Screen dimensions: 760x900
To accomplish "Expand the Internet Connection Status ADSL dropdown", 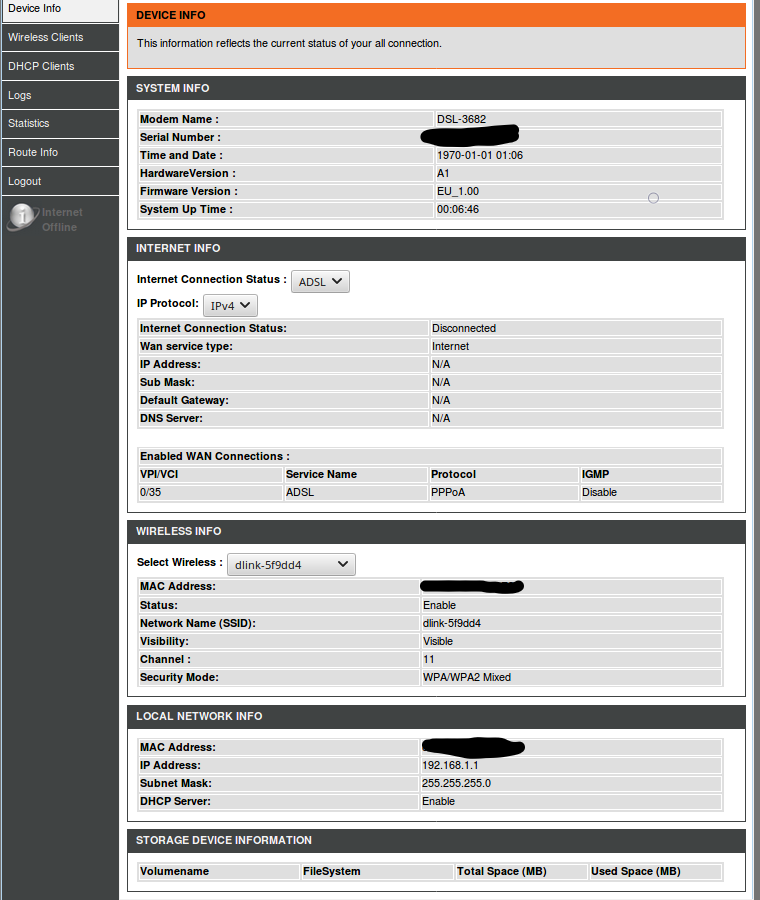I will coord(321,282).
